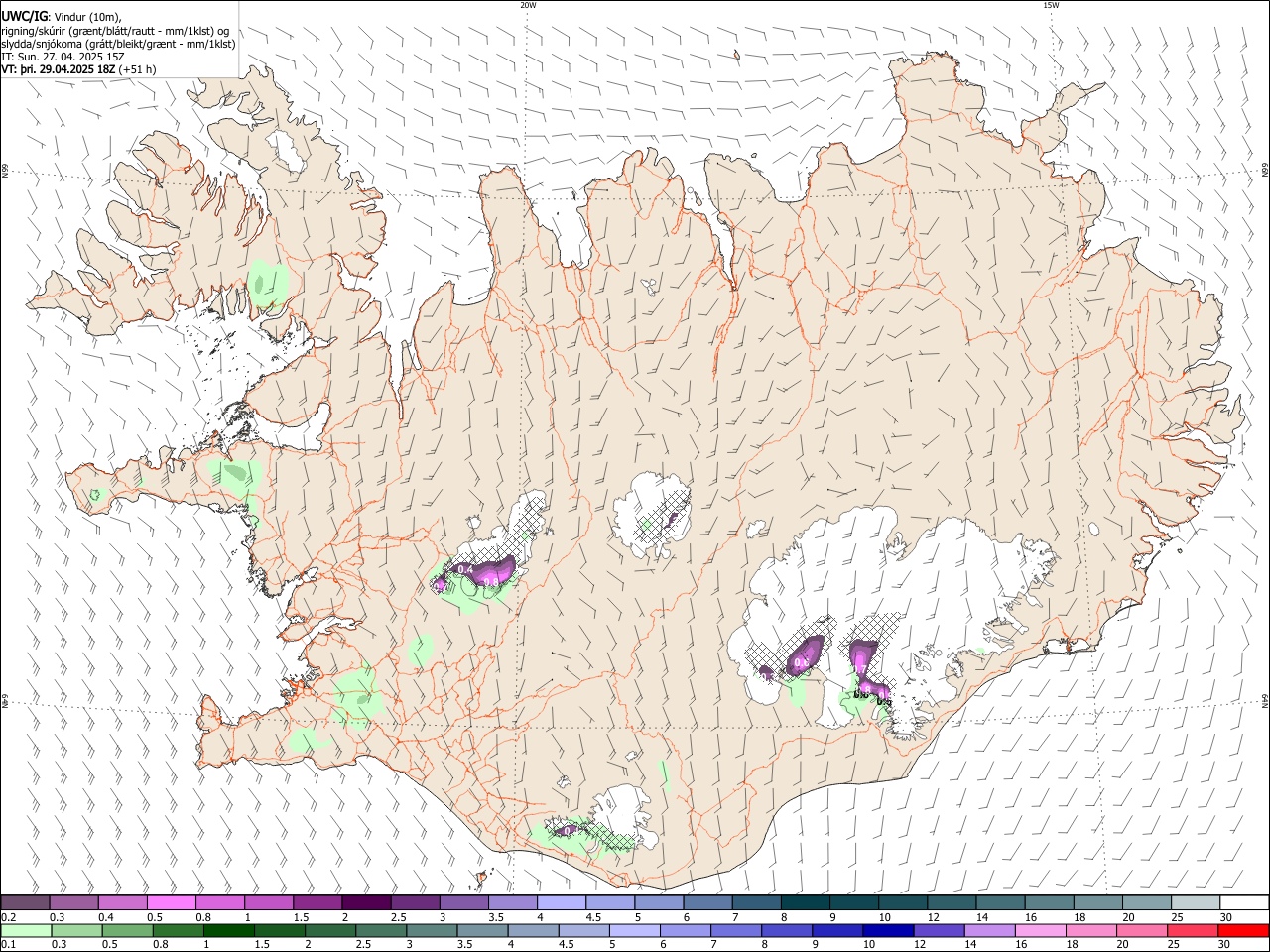Click the navy blue swatch after 10 in lower legend
Image resolution: width=1270 pixels, height=952 pixels.
point(888,930)
